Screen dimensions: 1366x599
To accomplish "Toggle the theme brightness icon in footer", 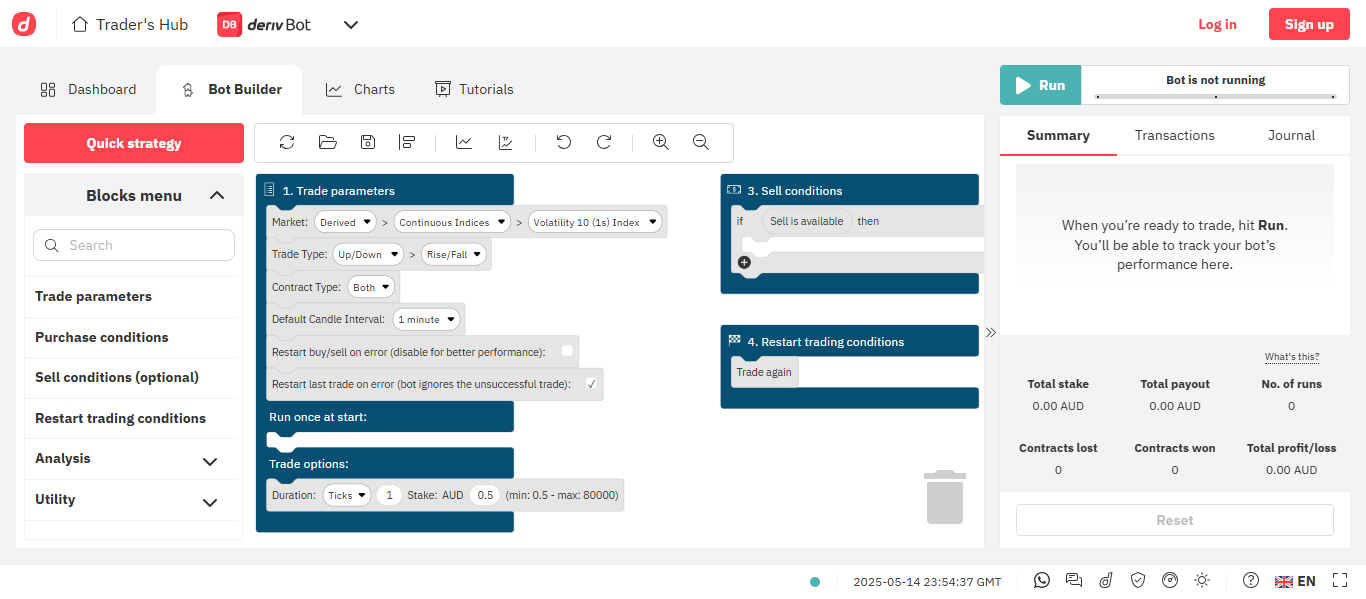I will click(1202, 581).
